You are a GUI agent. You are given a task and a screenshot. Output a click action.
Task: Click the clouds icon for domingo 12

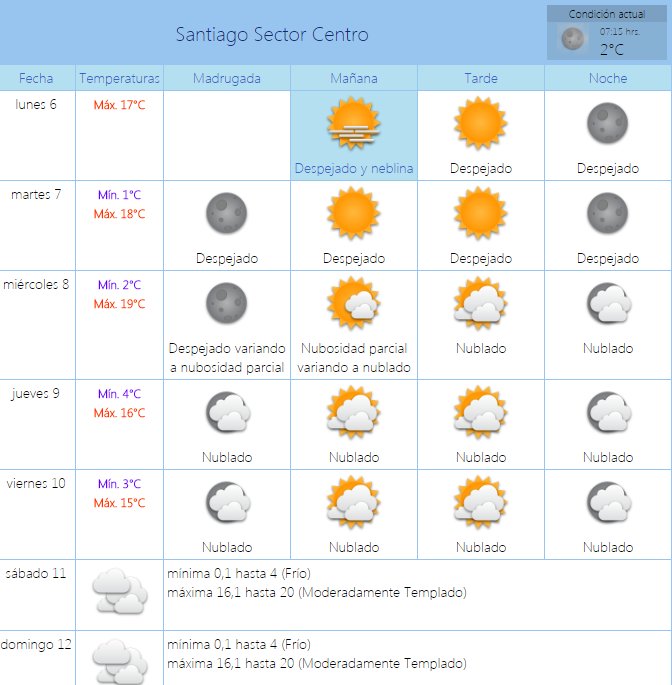(119, 660)
